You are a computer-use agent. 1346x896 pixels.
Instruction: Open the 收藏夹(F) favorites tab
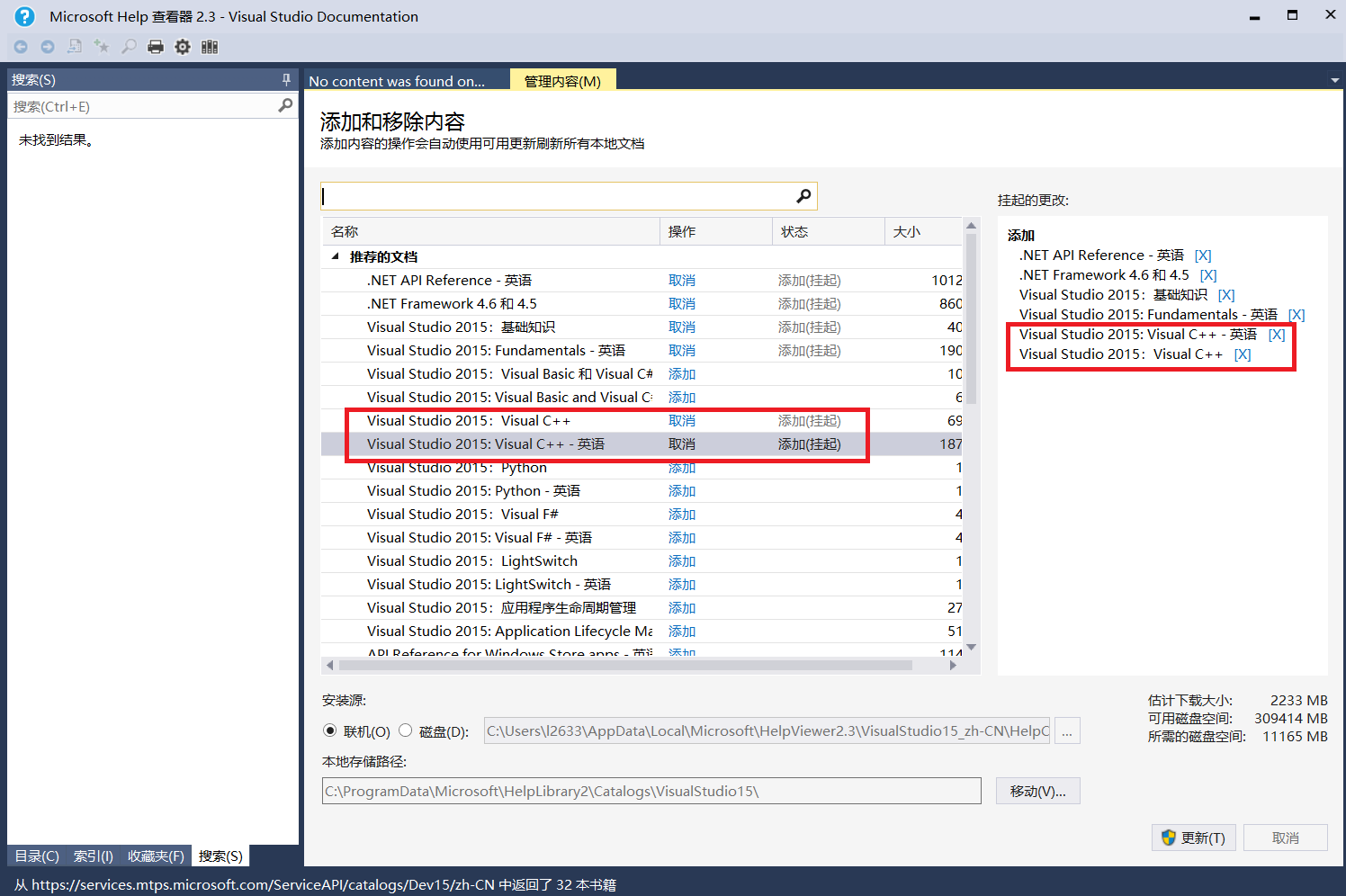(x=156, y=856)
